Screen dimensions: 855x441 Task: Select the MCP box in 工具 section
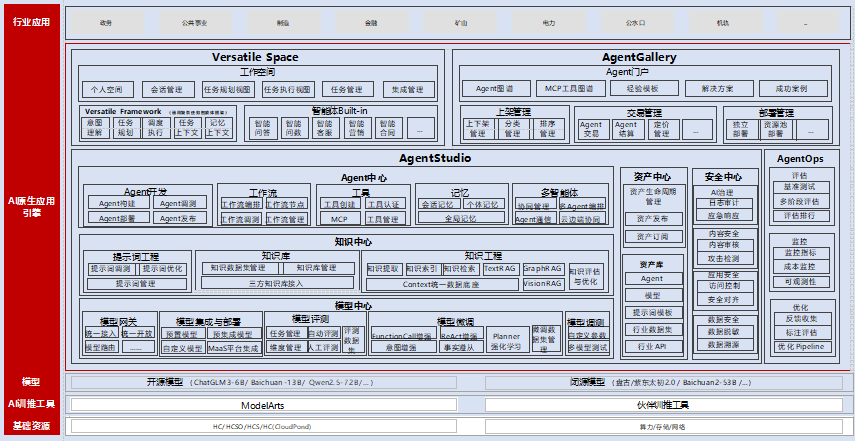[339, 218]
